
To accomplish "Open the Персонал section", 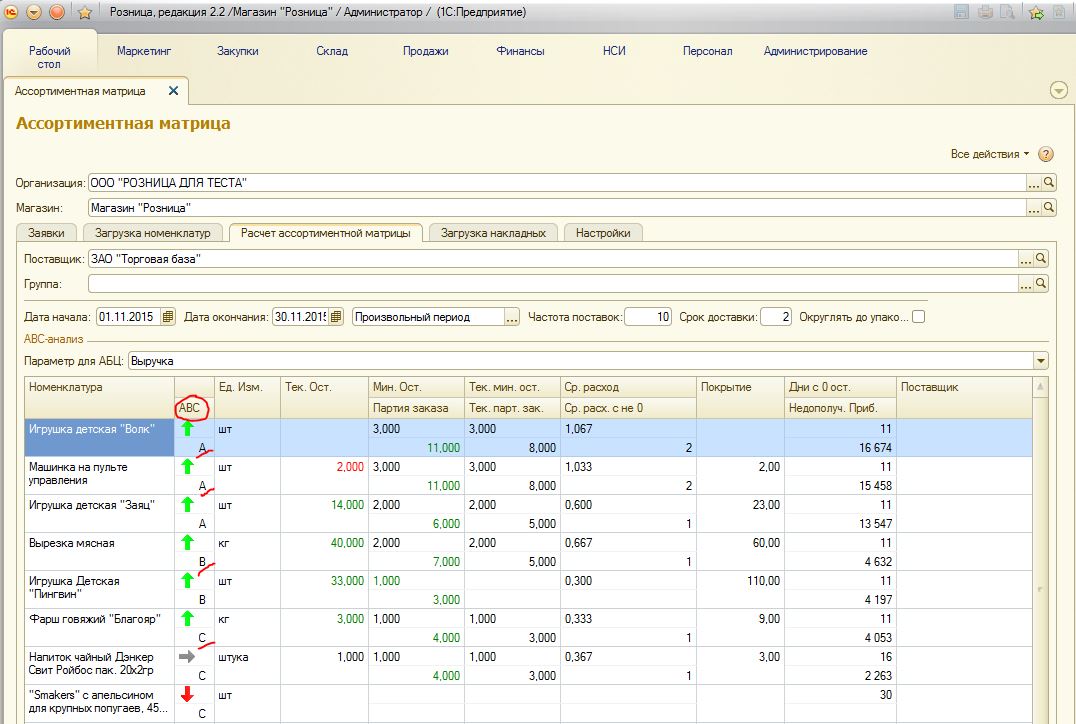I will 707,51.
